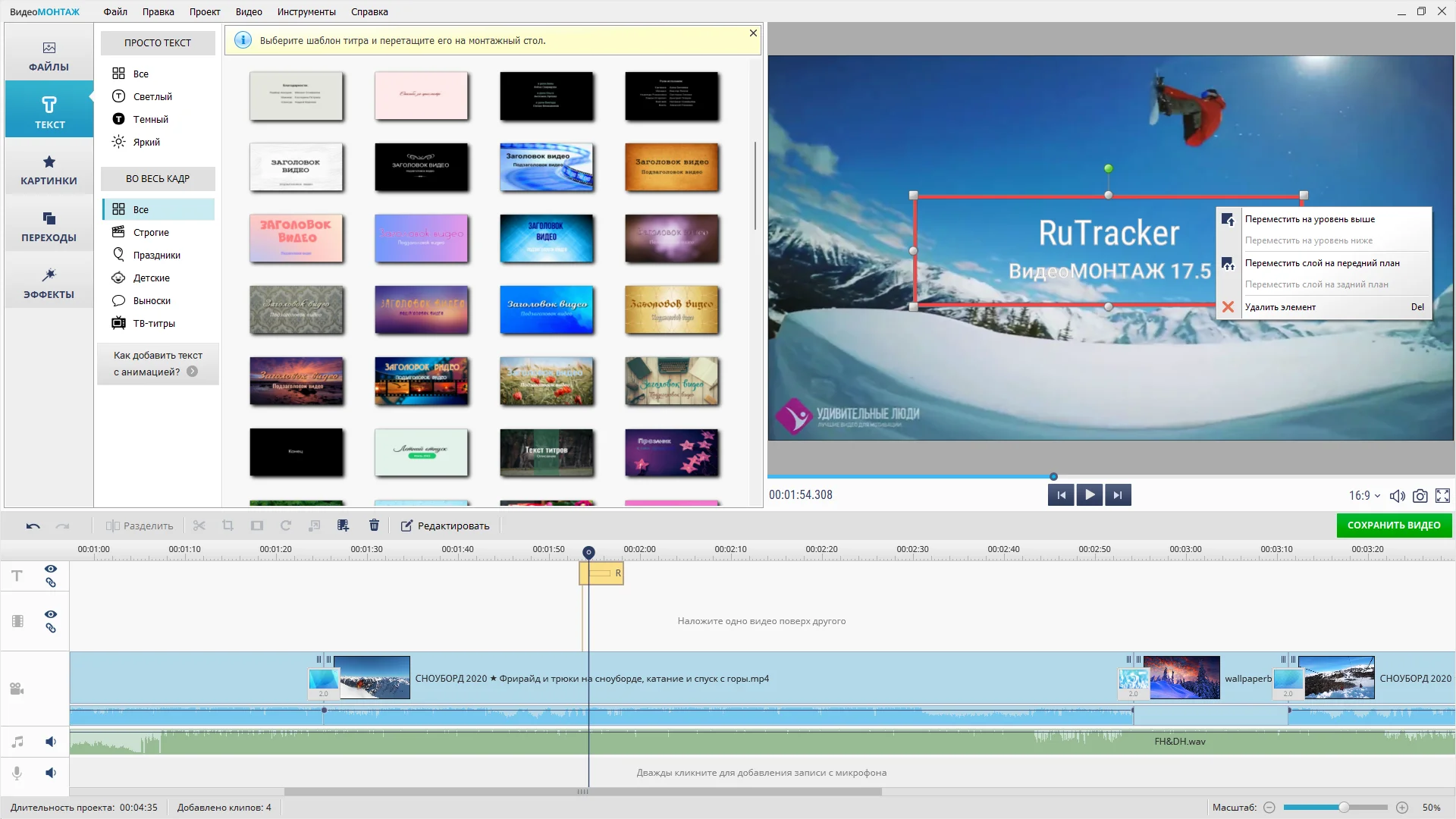1456x819 pixels.
Task: Click the crop icon in timeline toolbar
Action: pos(227,526)
